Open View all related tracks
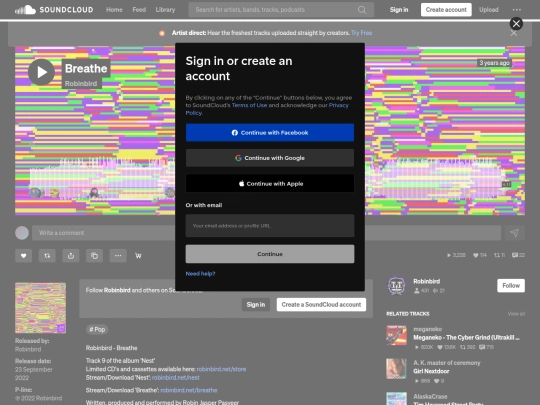The width and height of the screenshot is (540, 405). pos(516,314)
